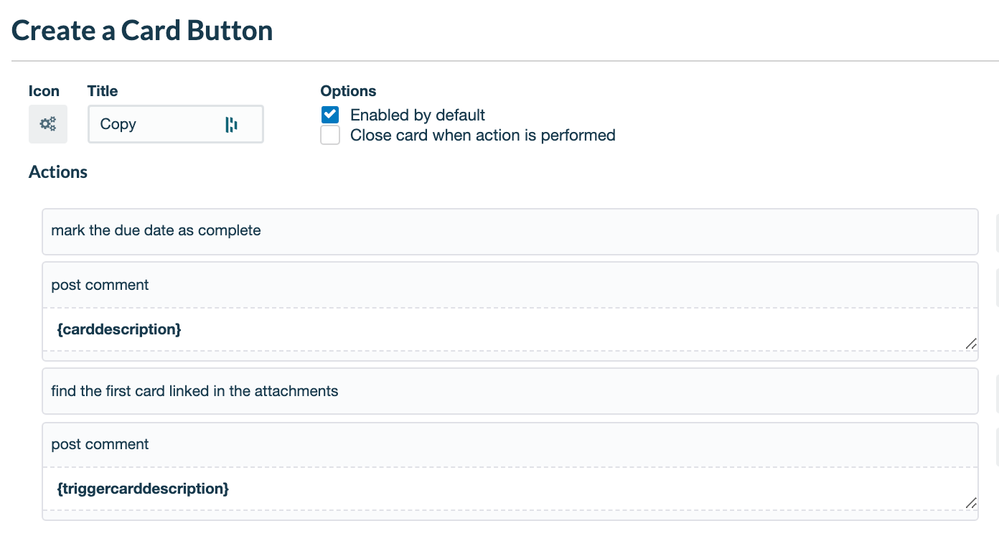Viewport: 999px width, 541px height.
Task: Click the Create a Card Button heading
Action: click(142, 31)
